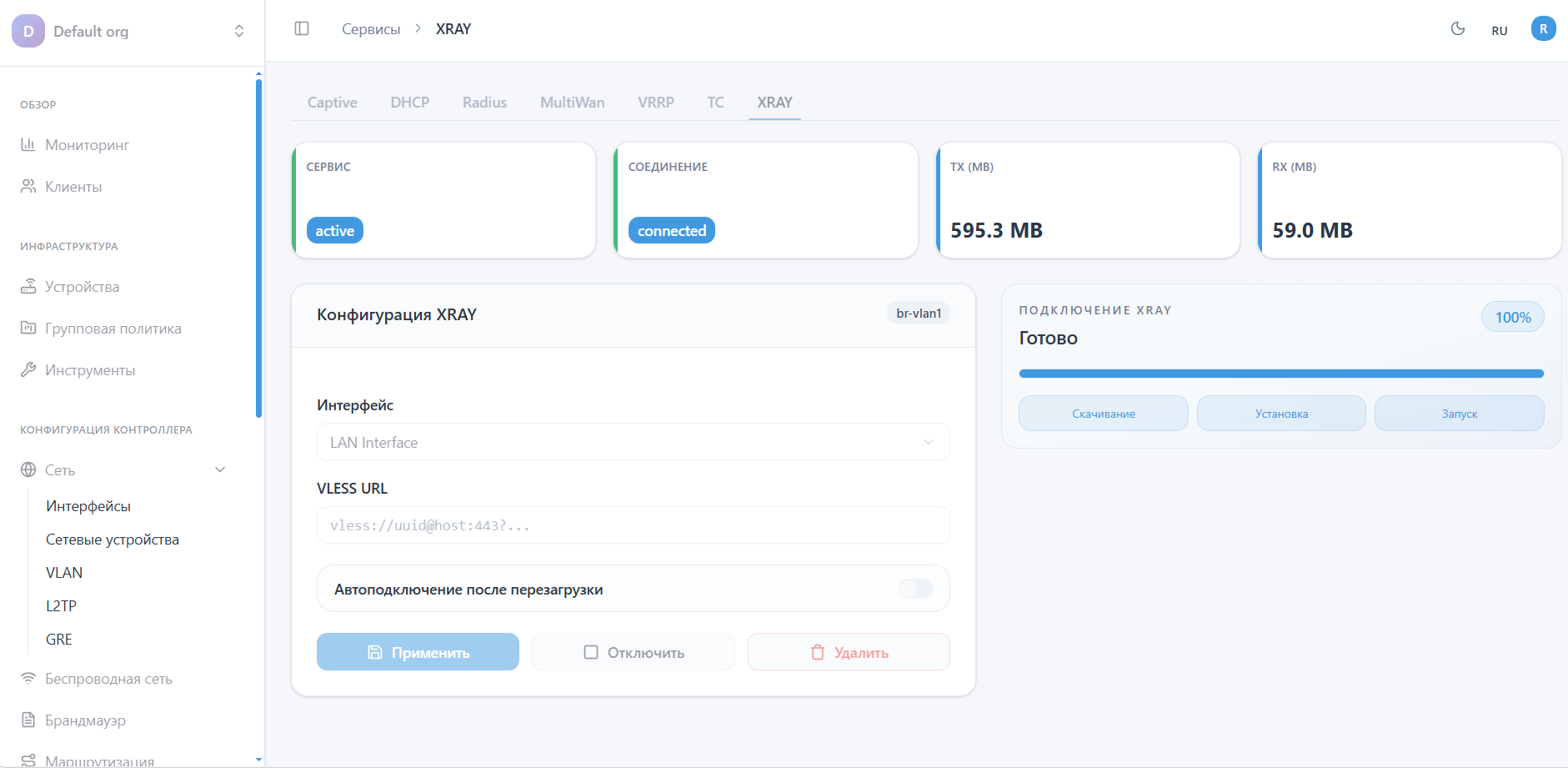Expand the Интерфейс LAN Interface dropdown
Viewport: 1568px width, 768px height.
click(633, 443)
